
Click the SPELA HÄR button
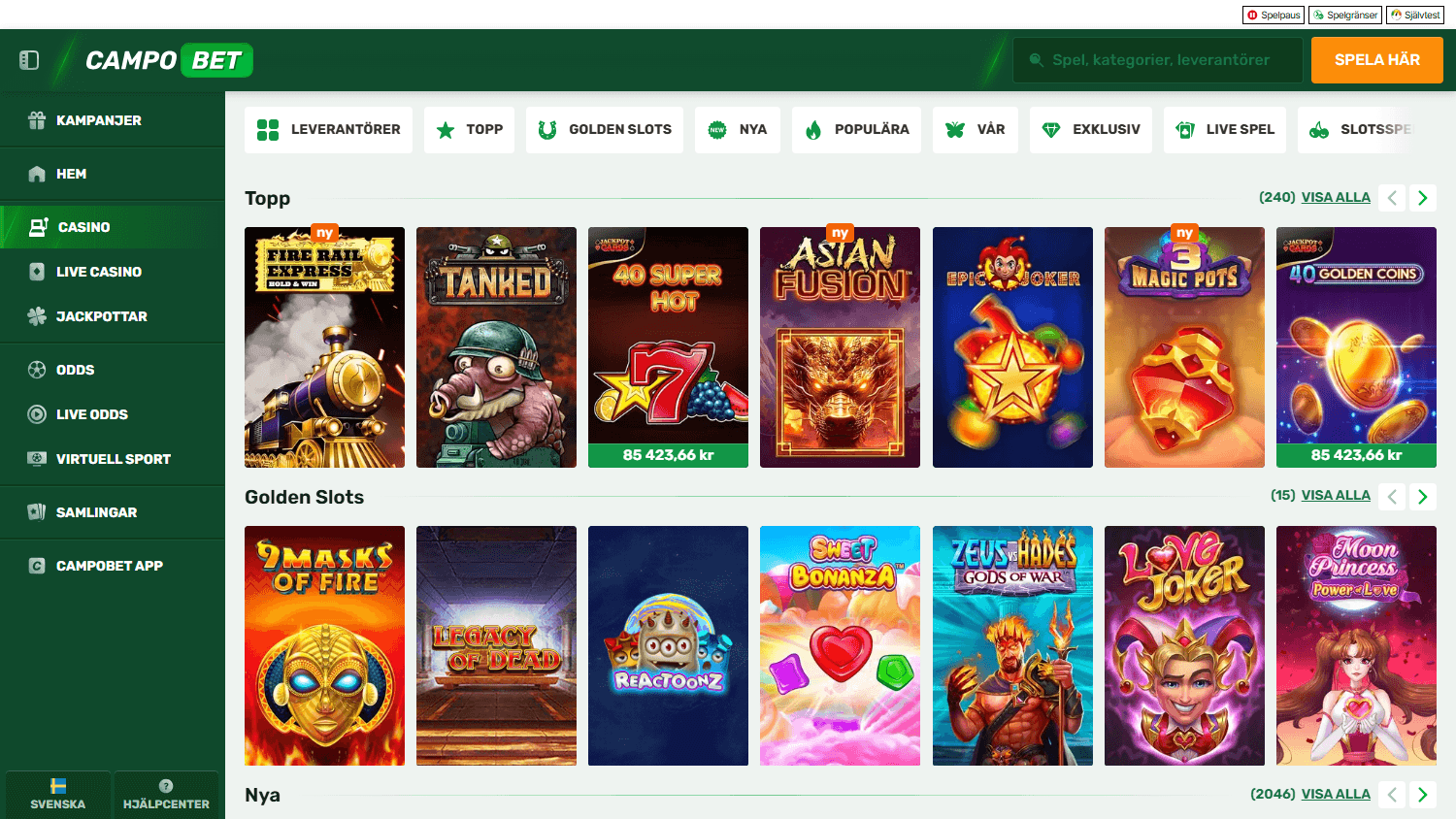pyautogui.click(x=1376, y=60)
